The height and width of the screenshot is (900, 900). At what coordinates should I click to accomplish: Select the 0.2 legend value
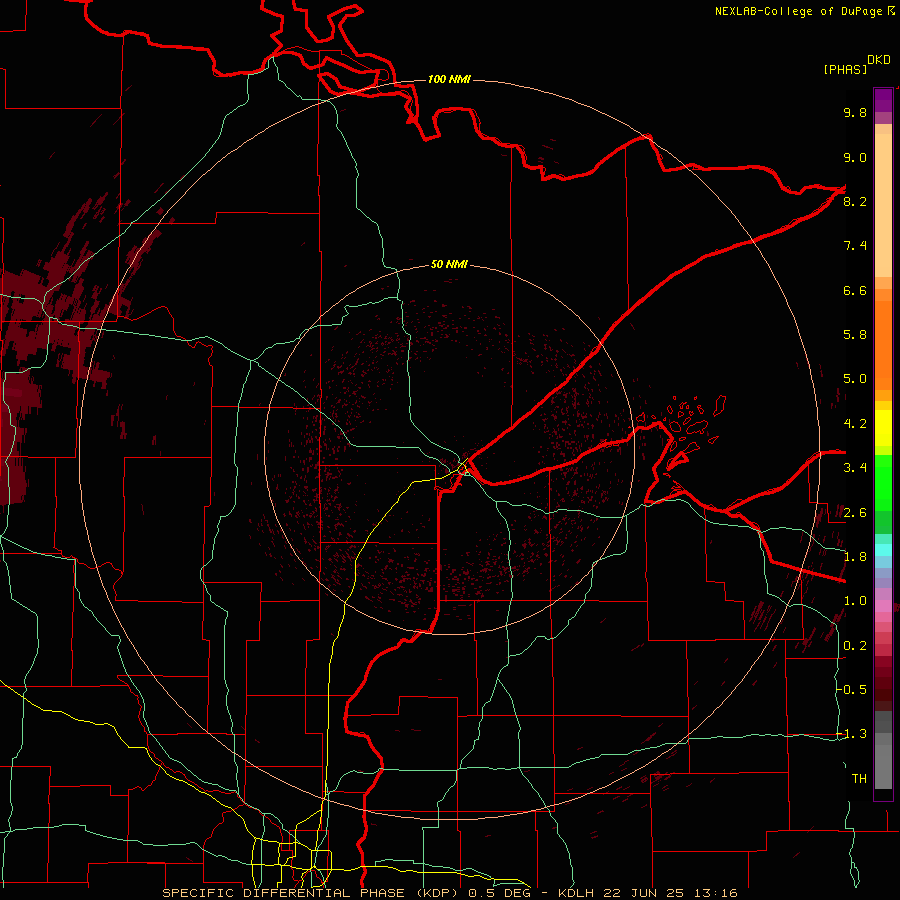[x=855, y=645]
